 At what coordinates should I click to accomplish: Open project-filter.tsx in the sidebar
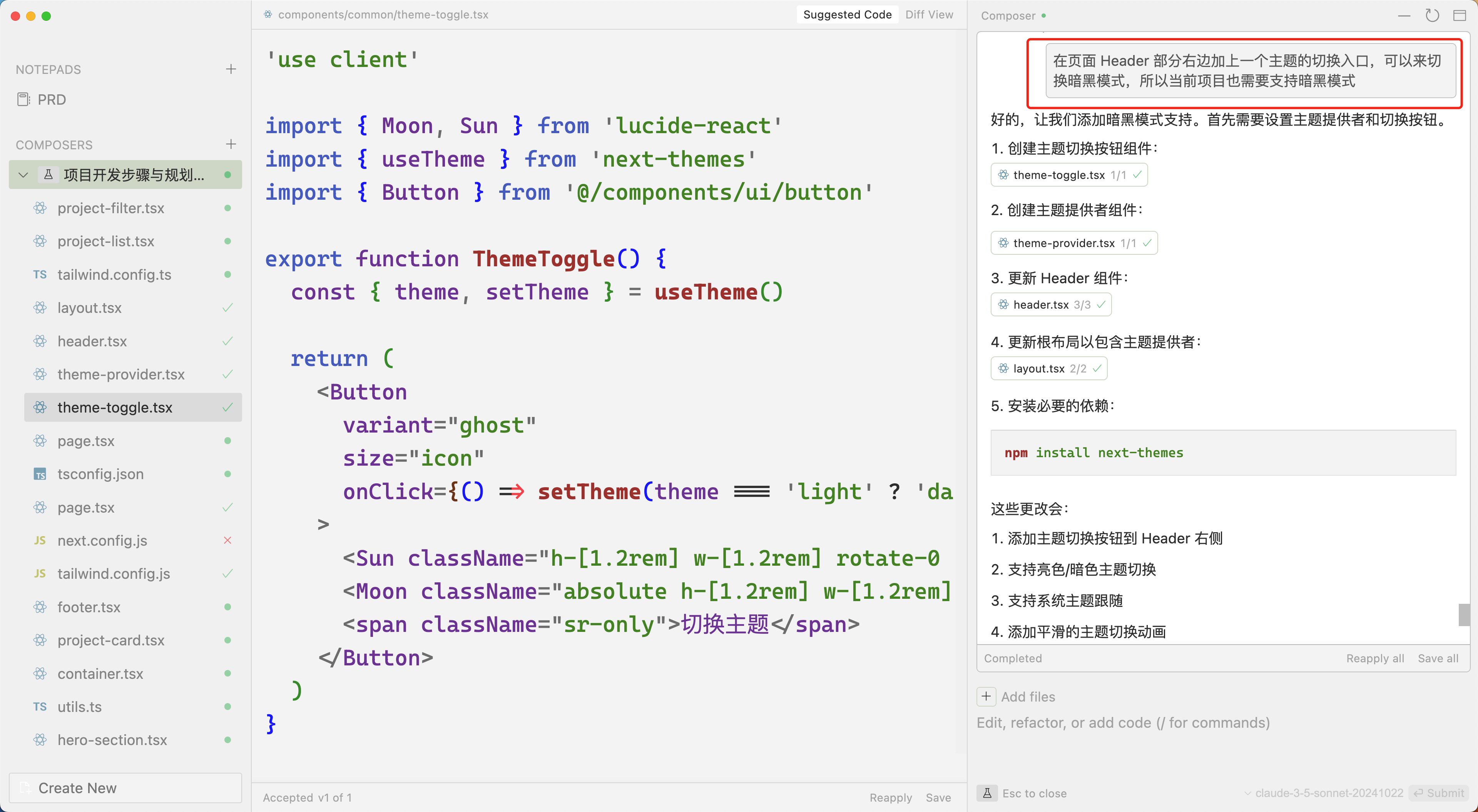133,208
